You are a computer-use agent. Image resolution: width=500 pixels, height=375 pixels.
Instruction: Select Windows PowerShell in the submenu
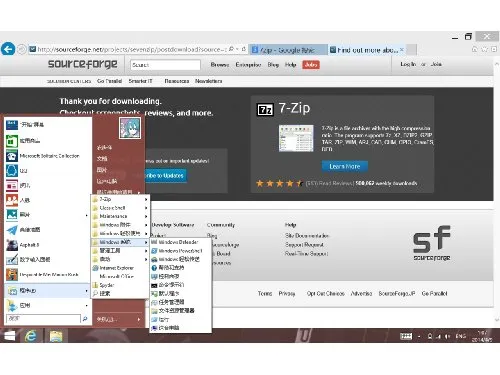click(180, 251)
